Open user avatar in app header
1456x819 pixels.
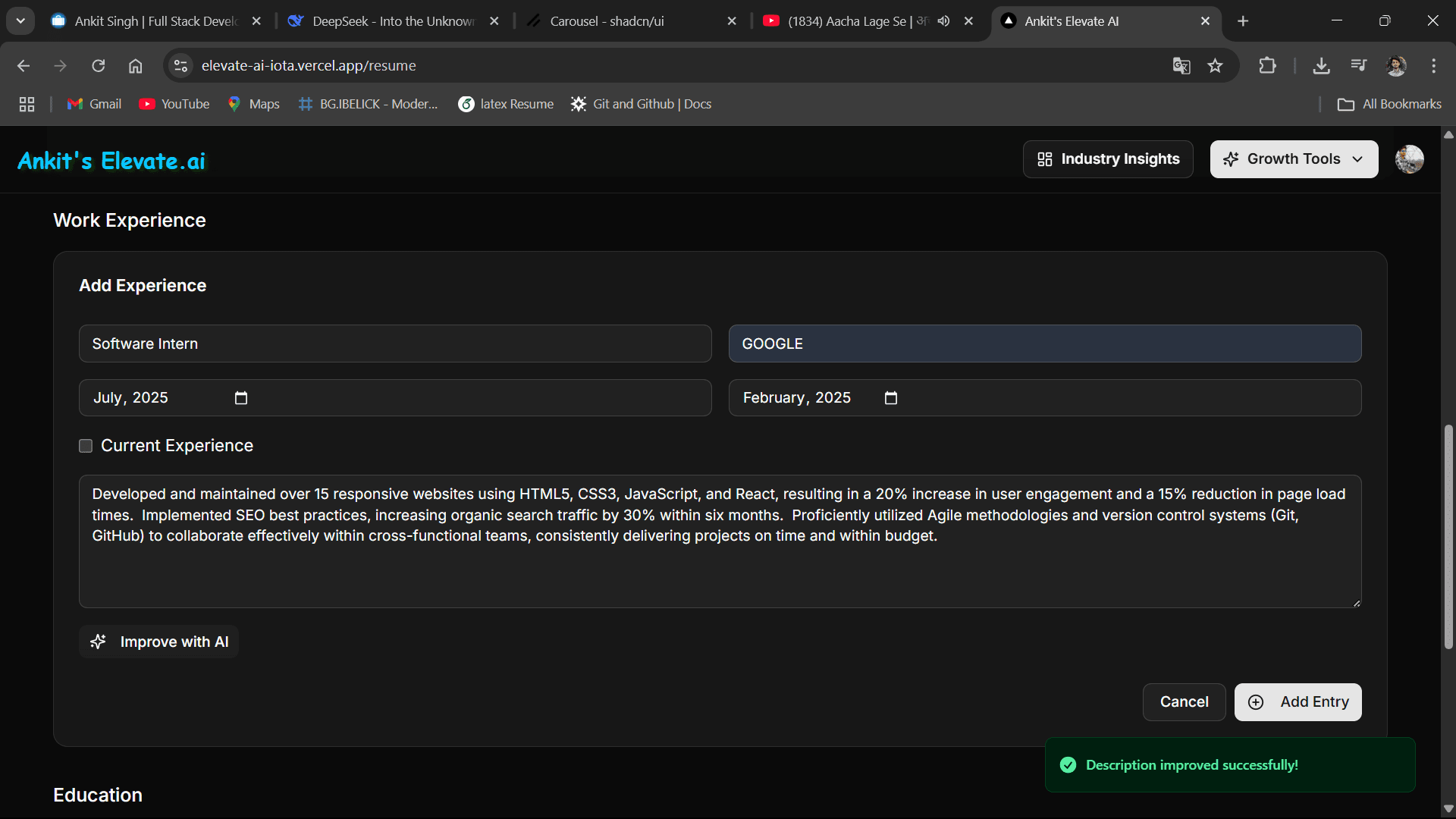tap(1410, 159)
